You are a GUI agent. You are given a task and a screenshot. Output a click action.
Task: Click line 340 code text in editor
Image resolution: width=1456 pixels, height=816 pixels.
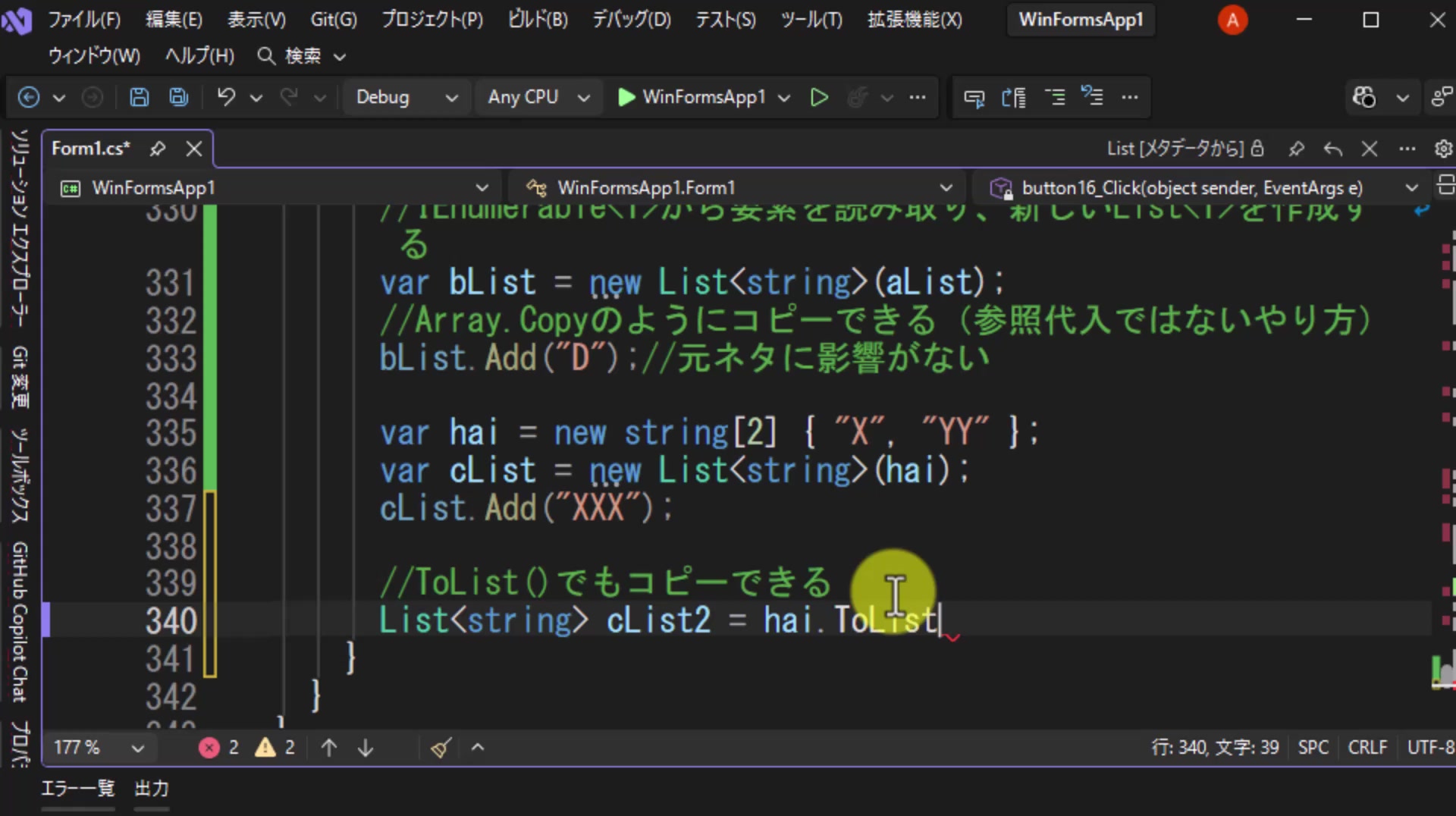point(659,620)
